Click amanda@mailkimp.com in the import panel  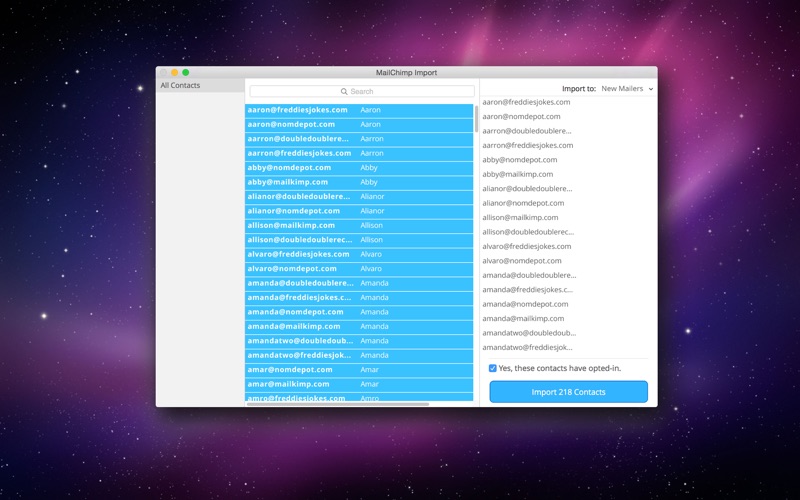point(523,318)
